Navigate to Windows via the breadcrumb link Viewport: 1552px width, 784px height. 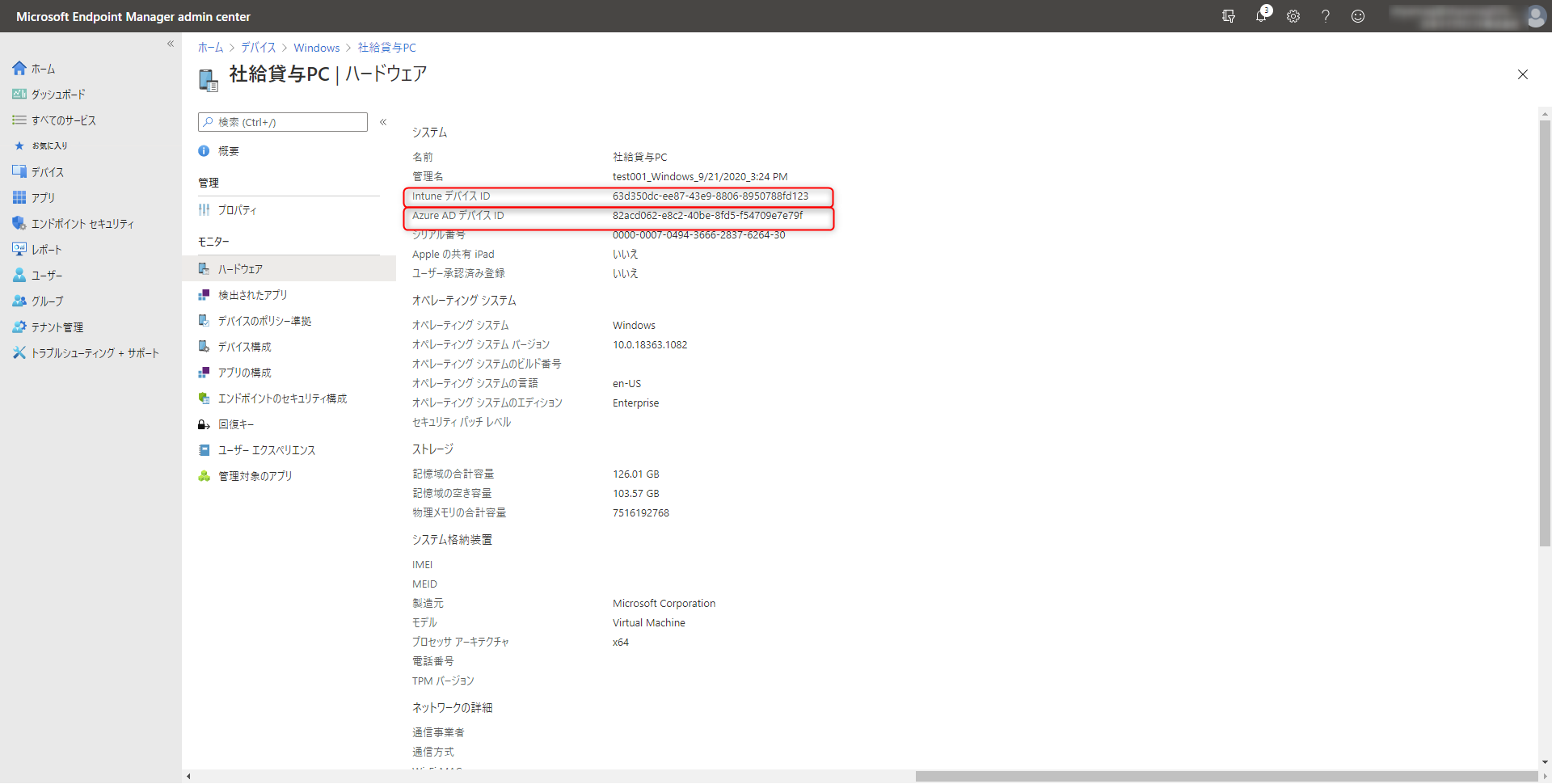point(316,47)
